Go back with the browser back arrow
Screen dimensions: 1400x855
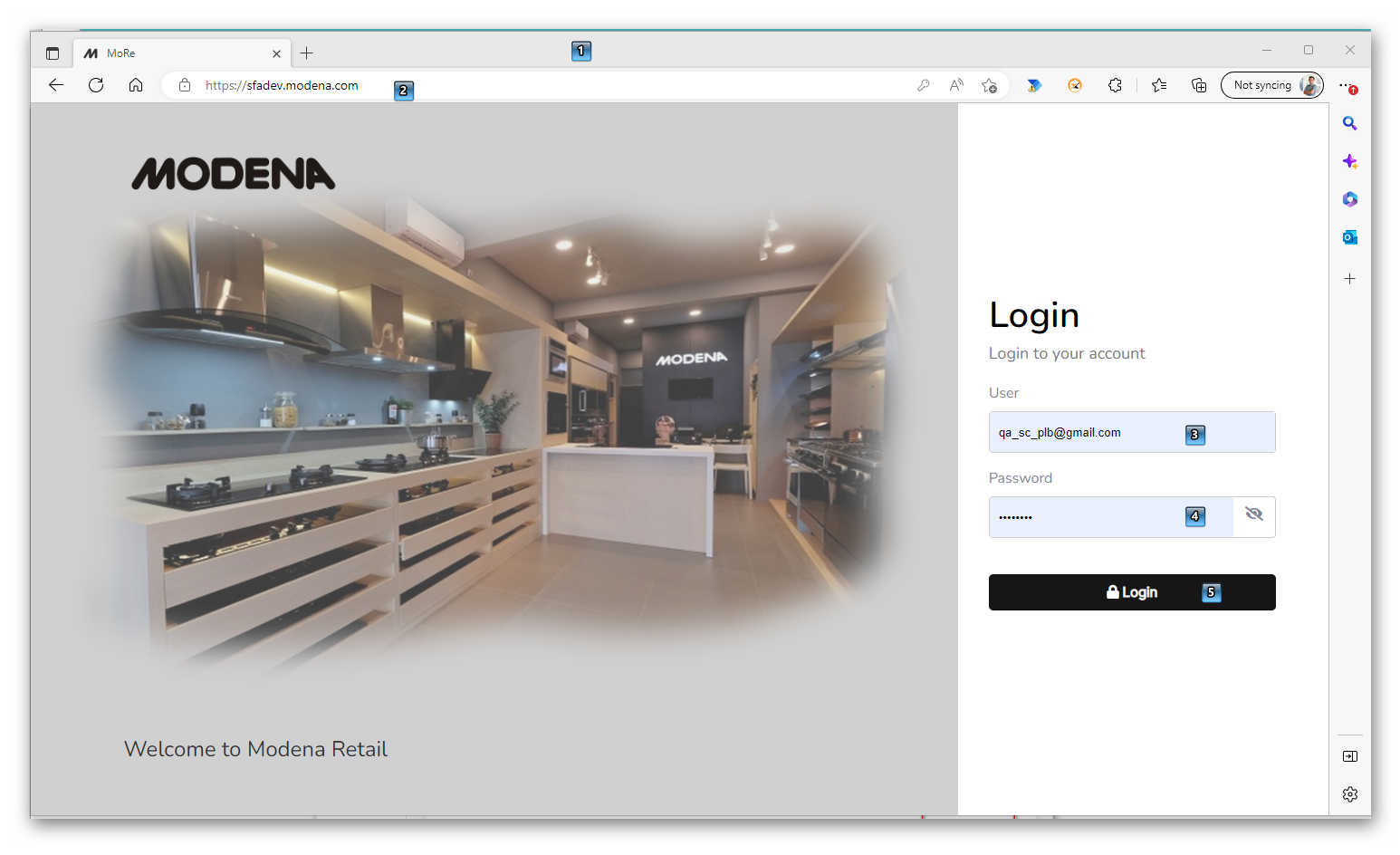point(56,85)
